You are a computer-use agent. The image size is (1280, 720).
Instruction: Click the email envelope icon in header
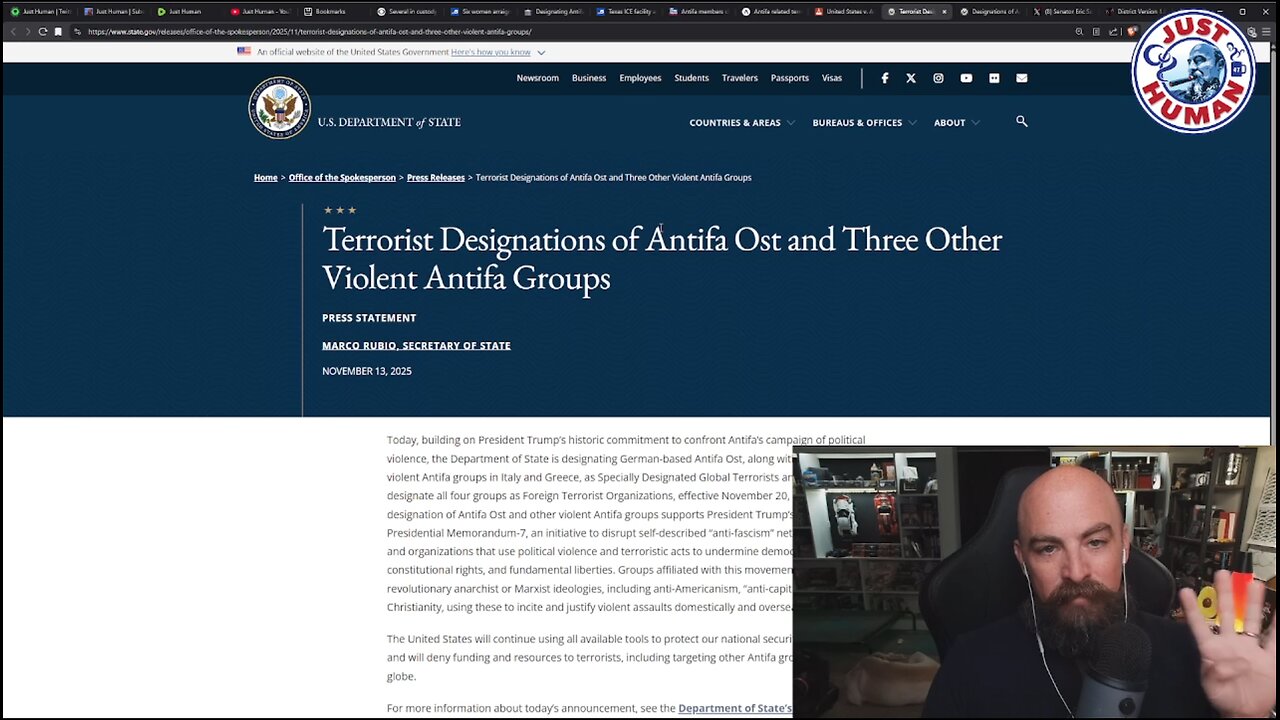click(1021, 78)
